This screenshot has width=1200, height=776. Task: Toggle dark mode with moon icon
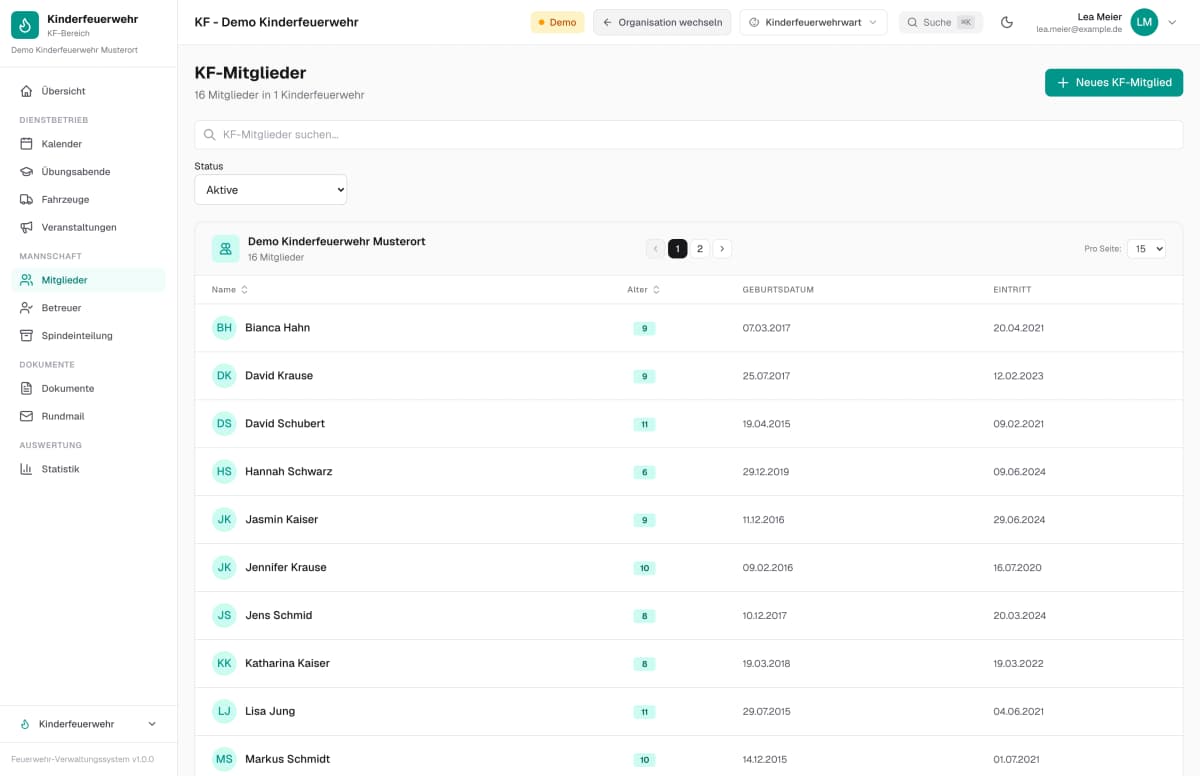[1007, 22]
